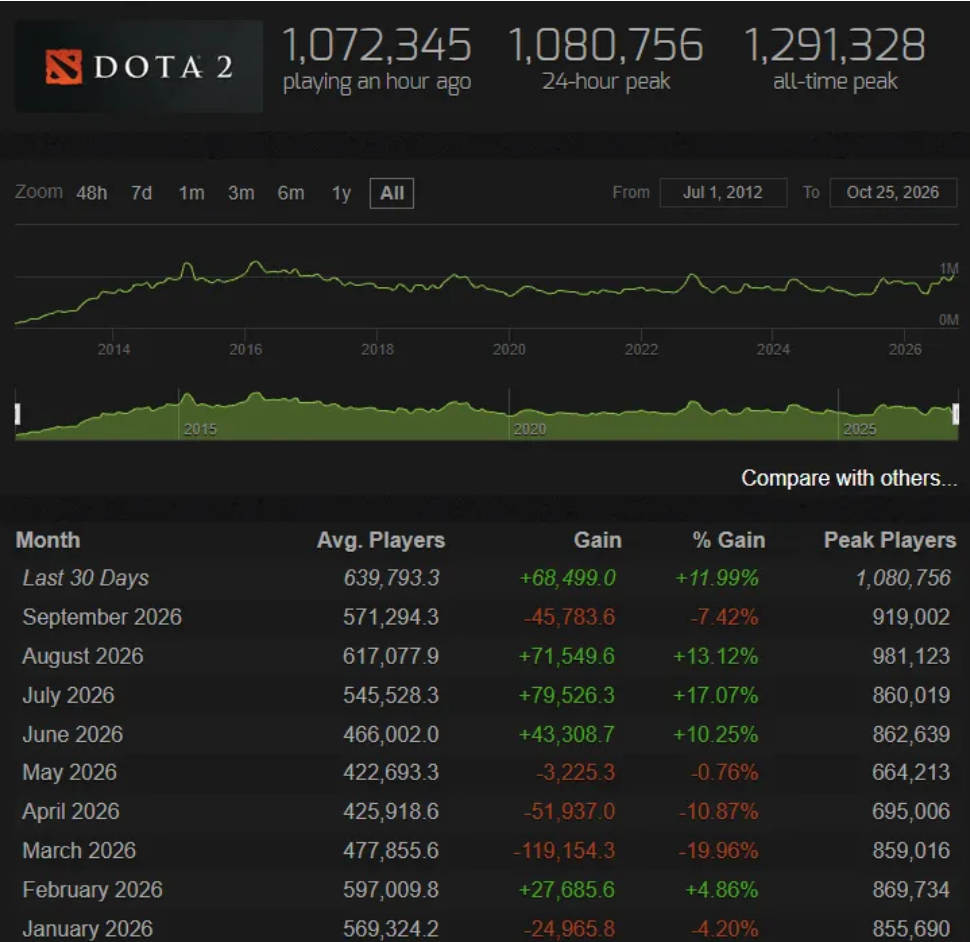Image resolution: width=970 pixels, height=942 pixels.
Task: Click the 2015 marker in navigator chart
Action: [x=200, y=429]
